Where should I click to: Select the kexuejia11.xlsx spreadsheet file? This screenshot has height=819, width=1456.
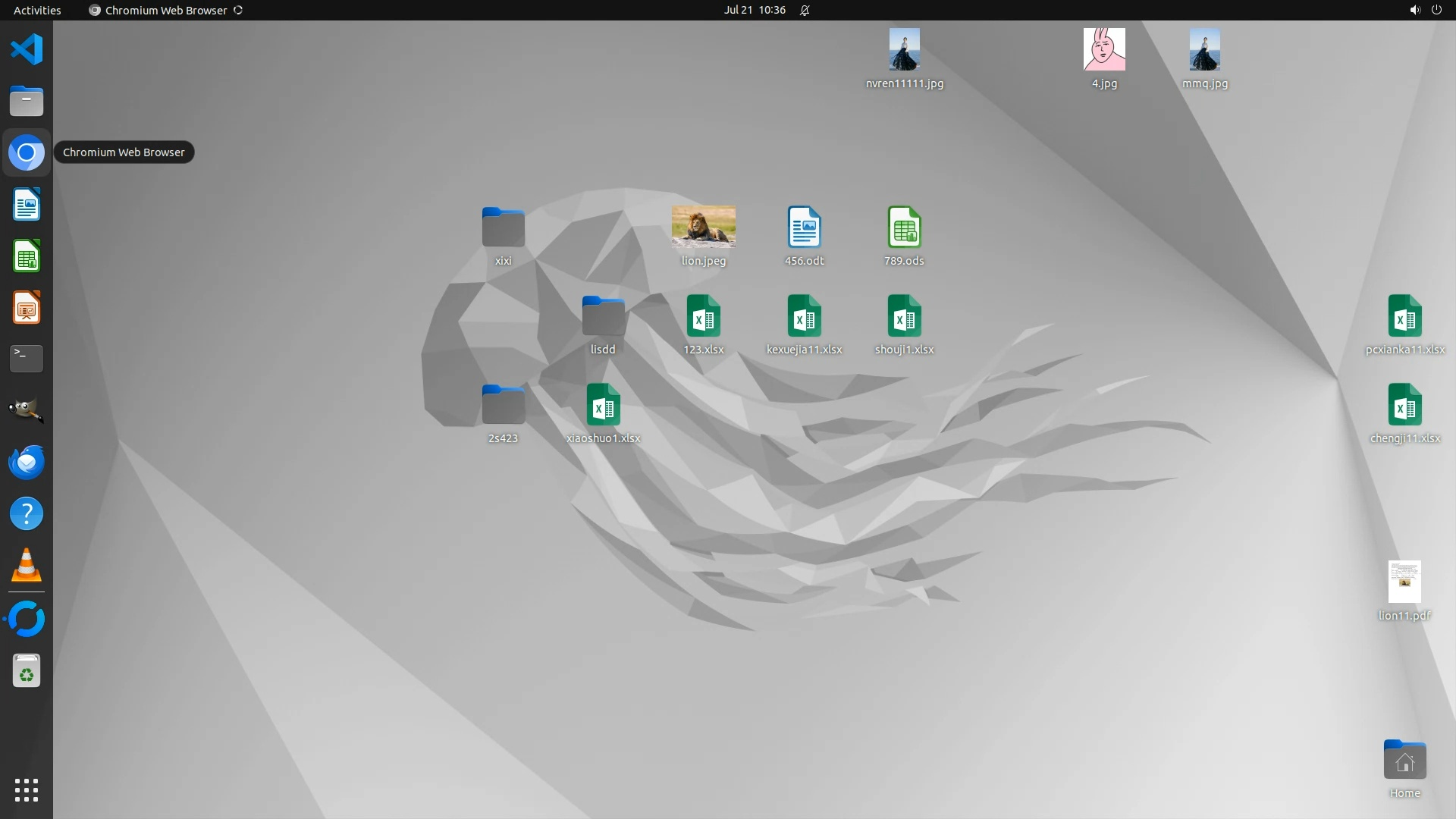point(804,316)
